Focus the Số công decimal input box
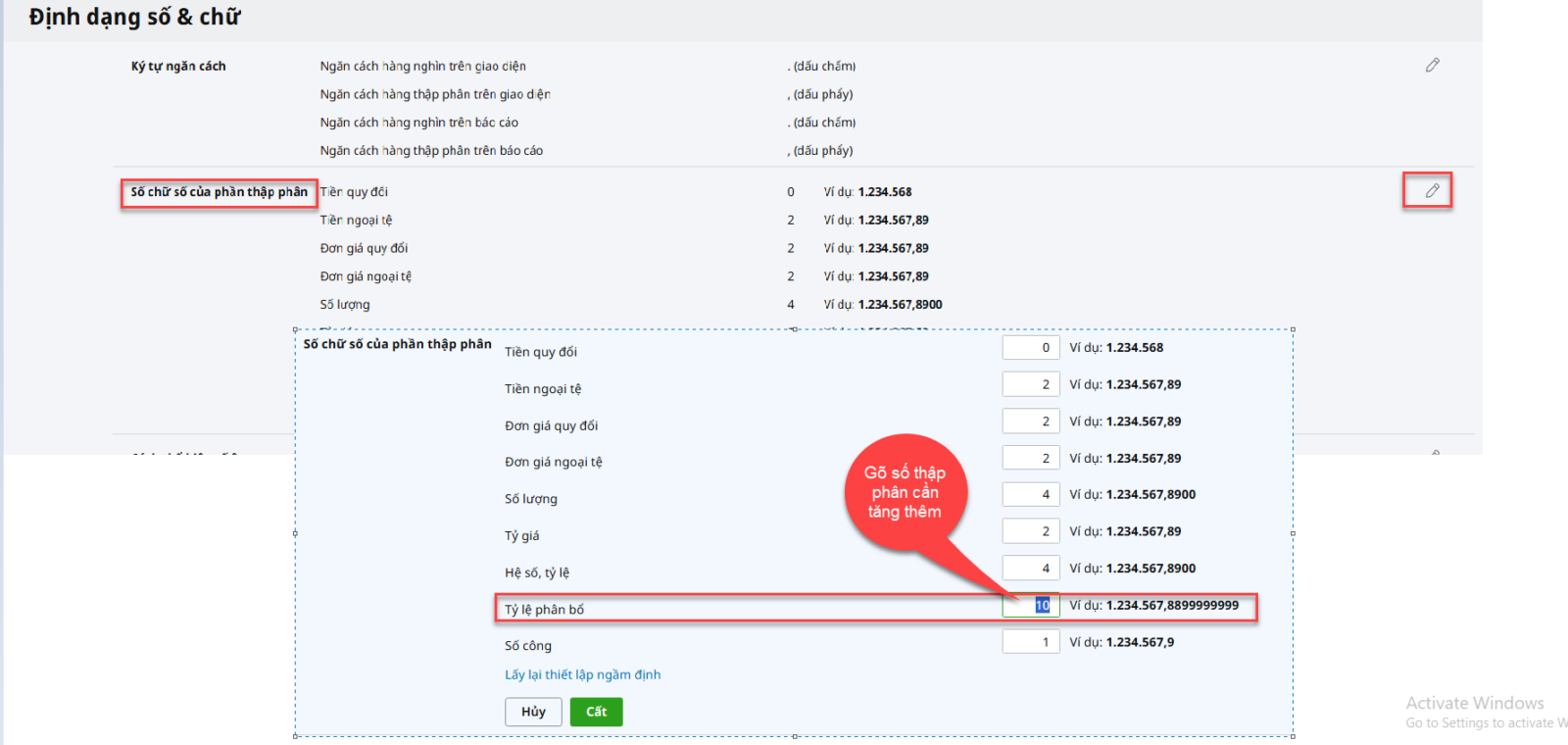Screen dimensions: 1568x745 click(x=1030, y=642)
